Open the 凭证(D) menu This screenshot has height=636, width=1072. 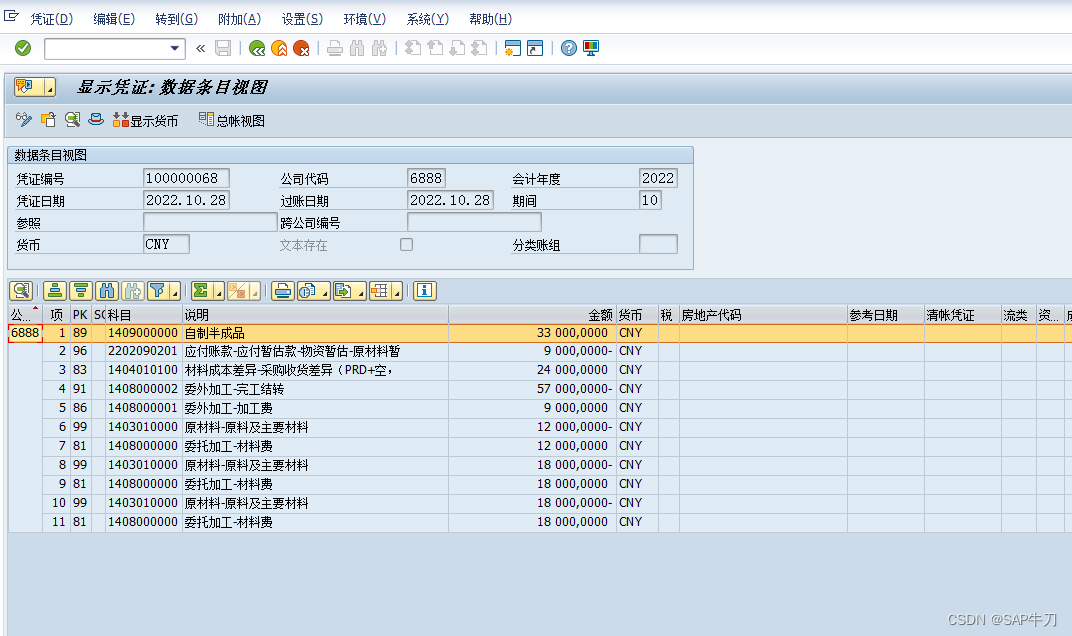pos(51,19)
